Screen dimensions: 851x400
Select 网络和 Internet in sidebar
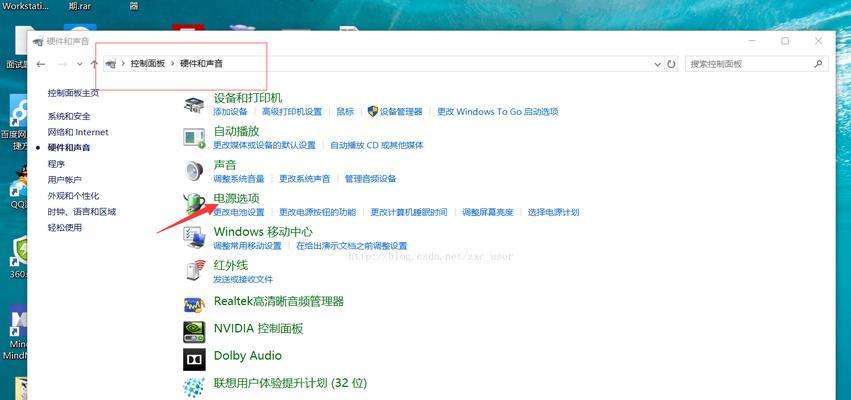tap(78, 132)
